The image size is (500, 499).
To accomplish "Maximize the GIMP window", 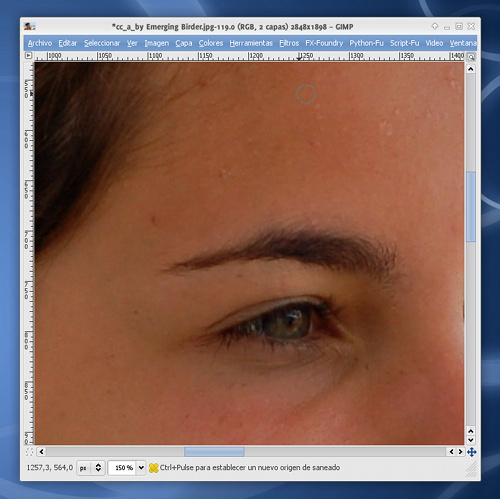I will click(459, 26).
